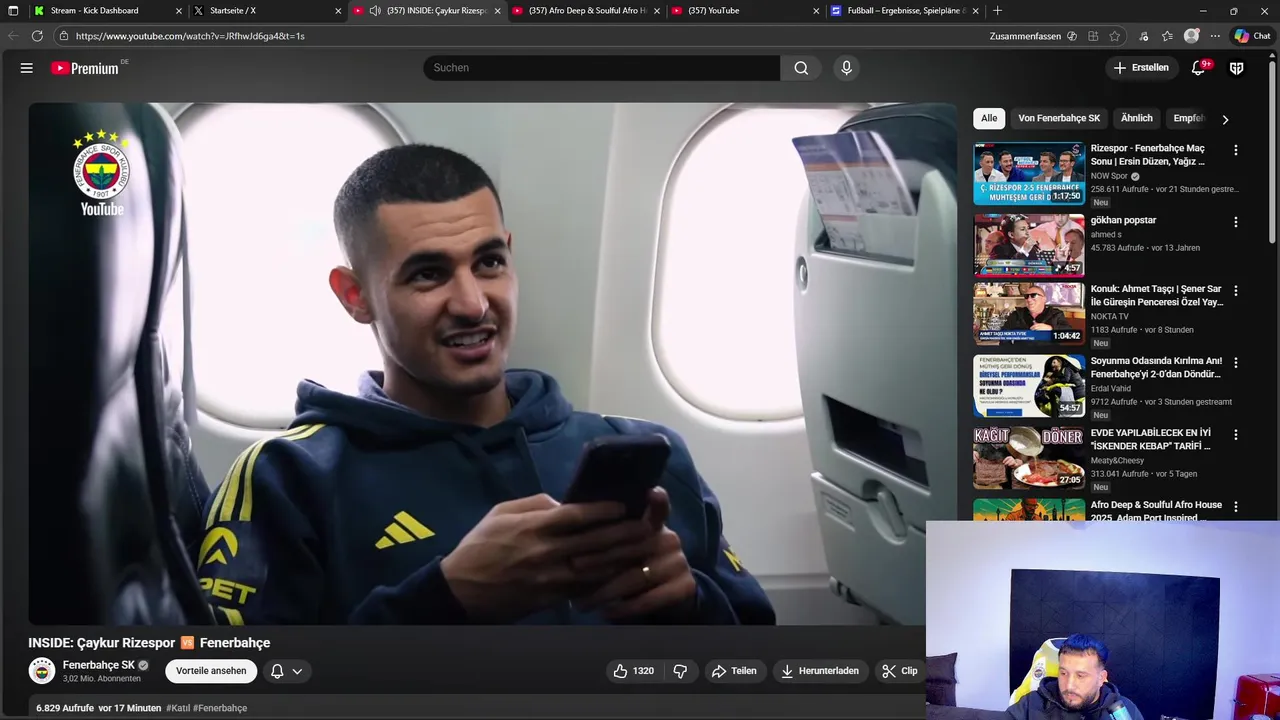Switch to the Afro Deep & Soulful Afro tab
Image resolution: width=1280 pixels, height=720 pixels.
587,11
